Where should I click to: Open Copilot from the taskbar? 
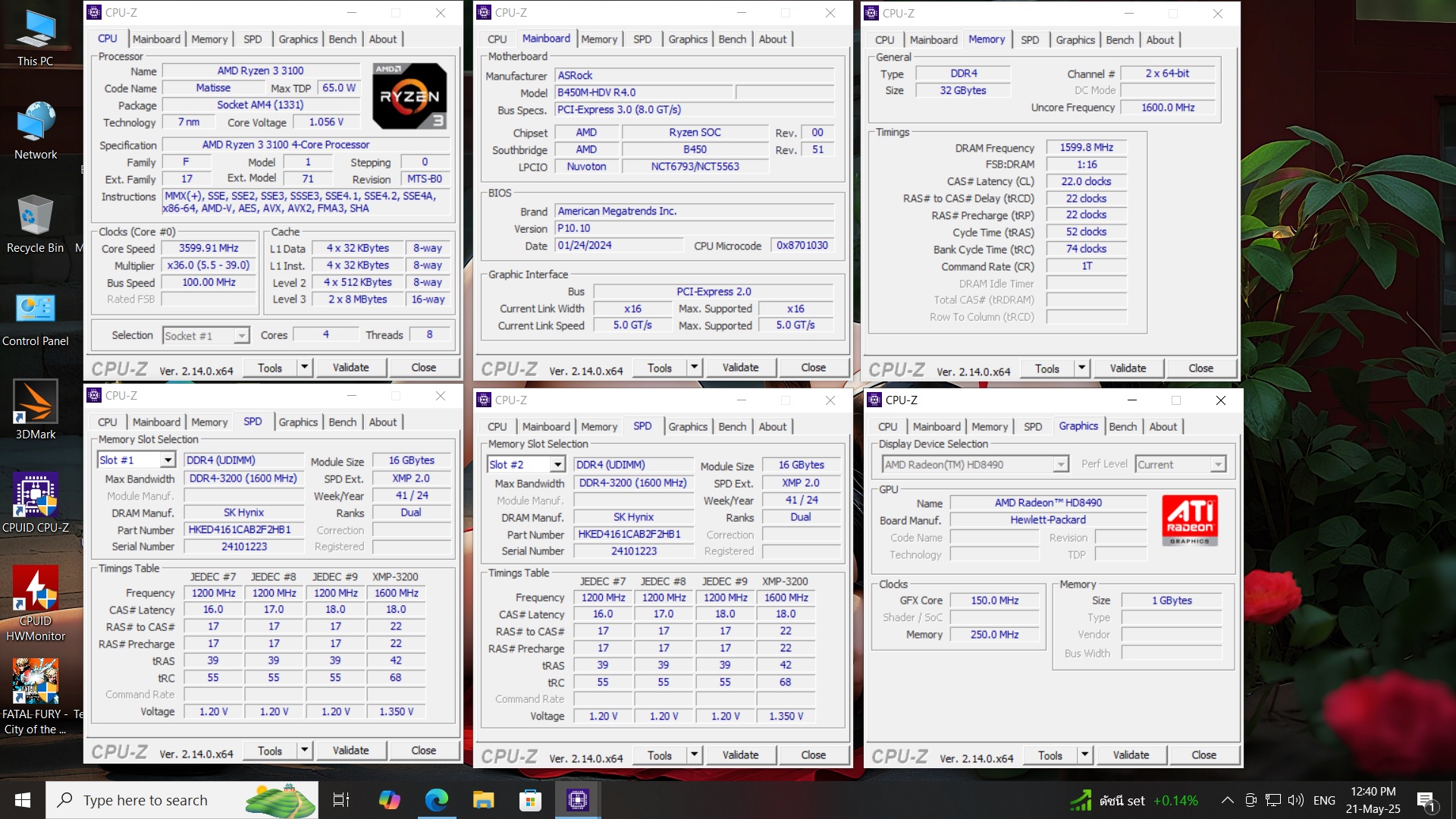click(389, 800)
